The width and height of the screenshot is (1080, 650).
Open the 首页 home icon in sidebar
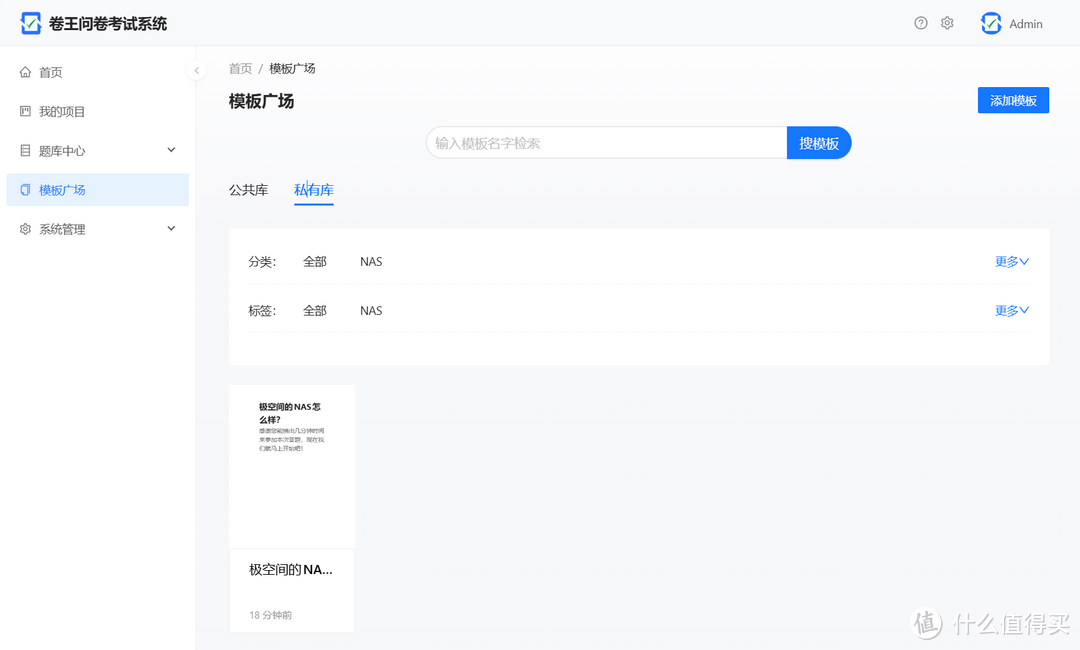tap(24, 71)
